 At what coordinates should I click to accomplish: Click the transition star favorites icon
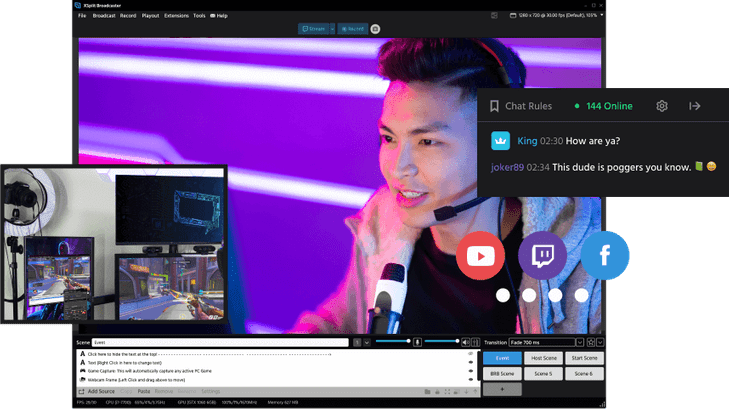point(590,343)
